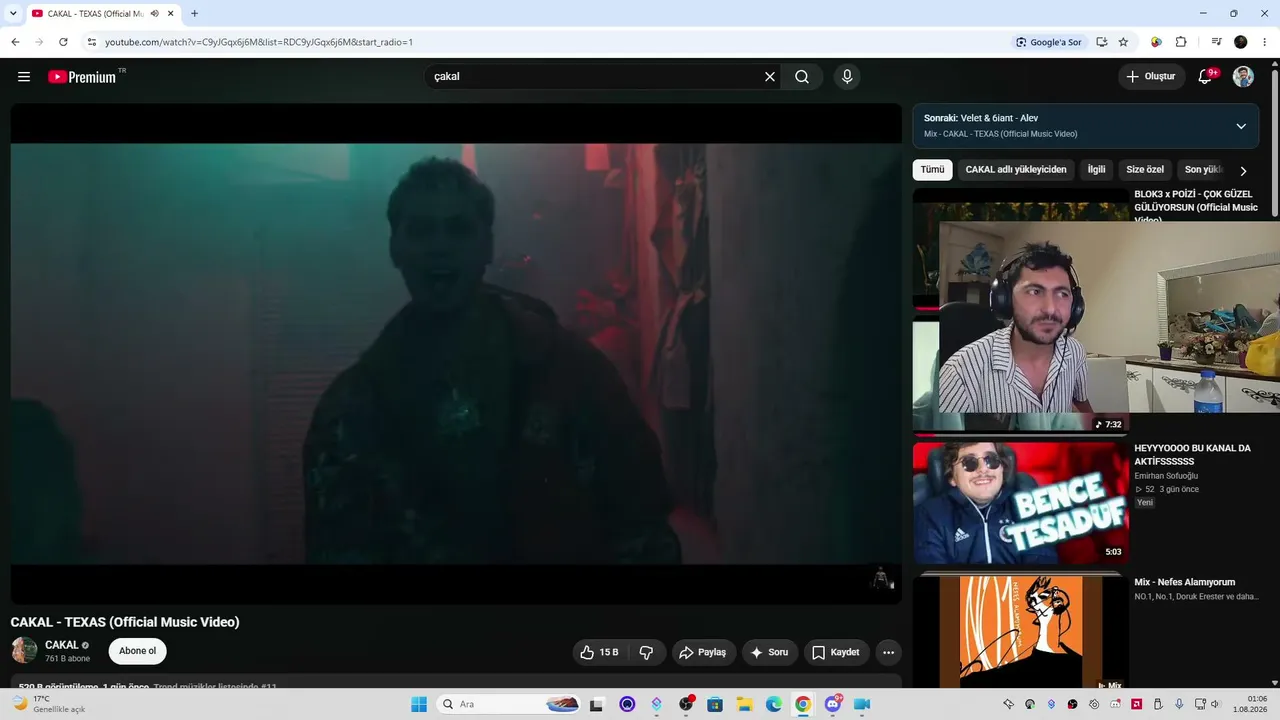The image size is (1280, 720).
Task: Open Microsoft Store from taskbar
Action: 715,704
